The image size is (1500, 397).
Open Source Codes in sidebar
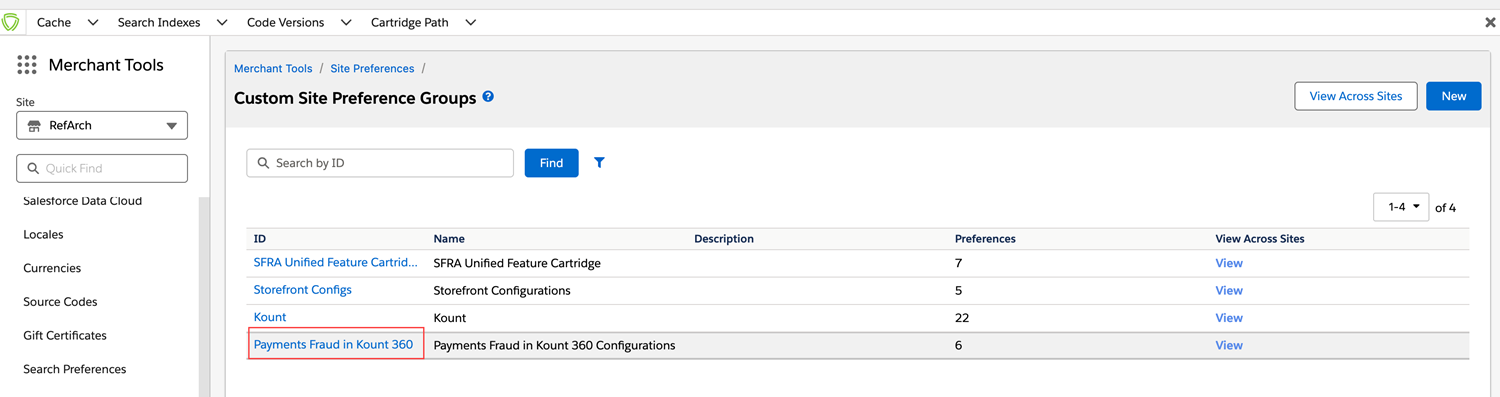[60, 302]
